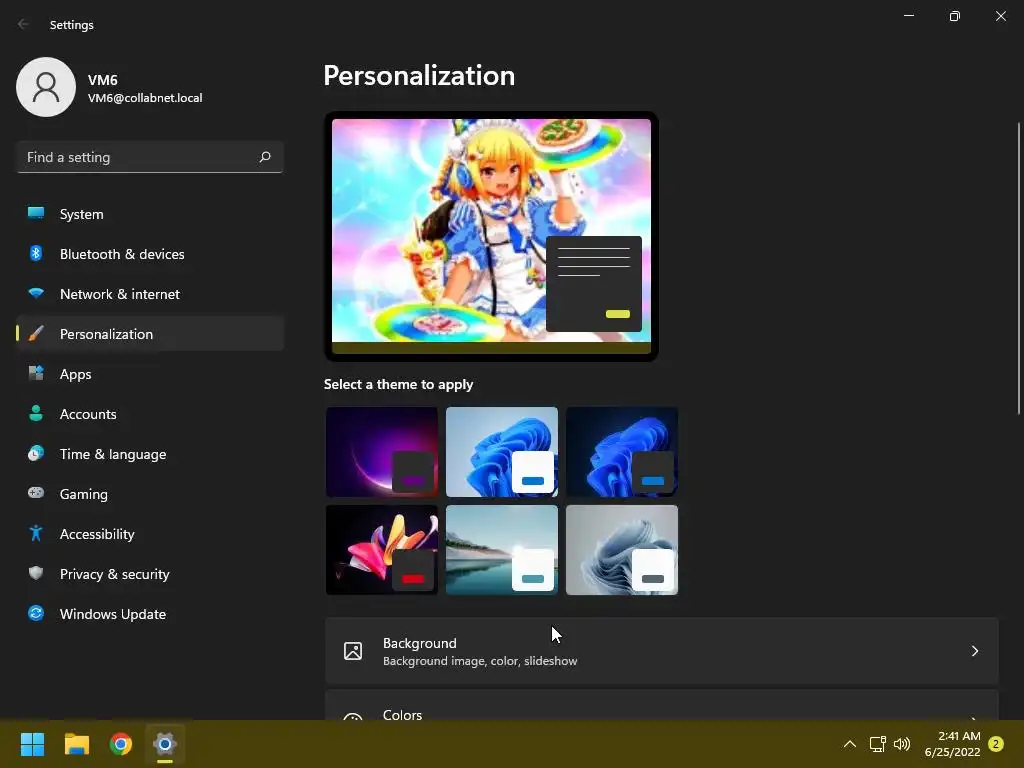Open the System settings category
The image size is (1024, 768).
[x=150, y=214]
